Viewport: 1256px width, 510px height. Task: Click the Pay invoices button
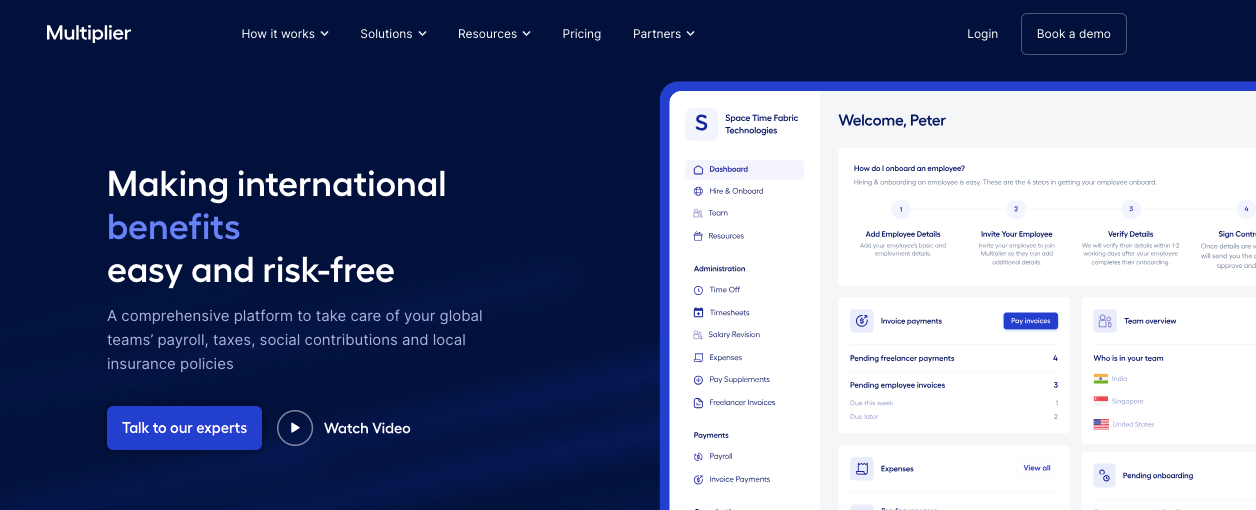coord(1030,321)
